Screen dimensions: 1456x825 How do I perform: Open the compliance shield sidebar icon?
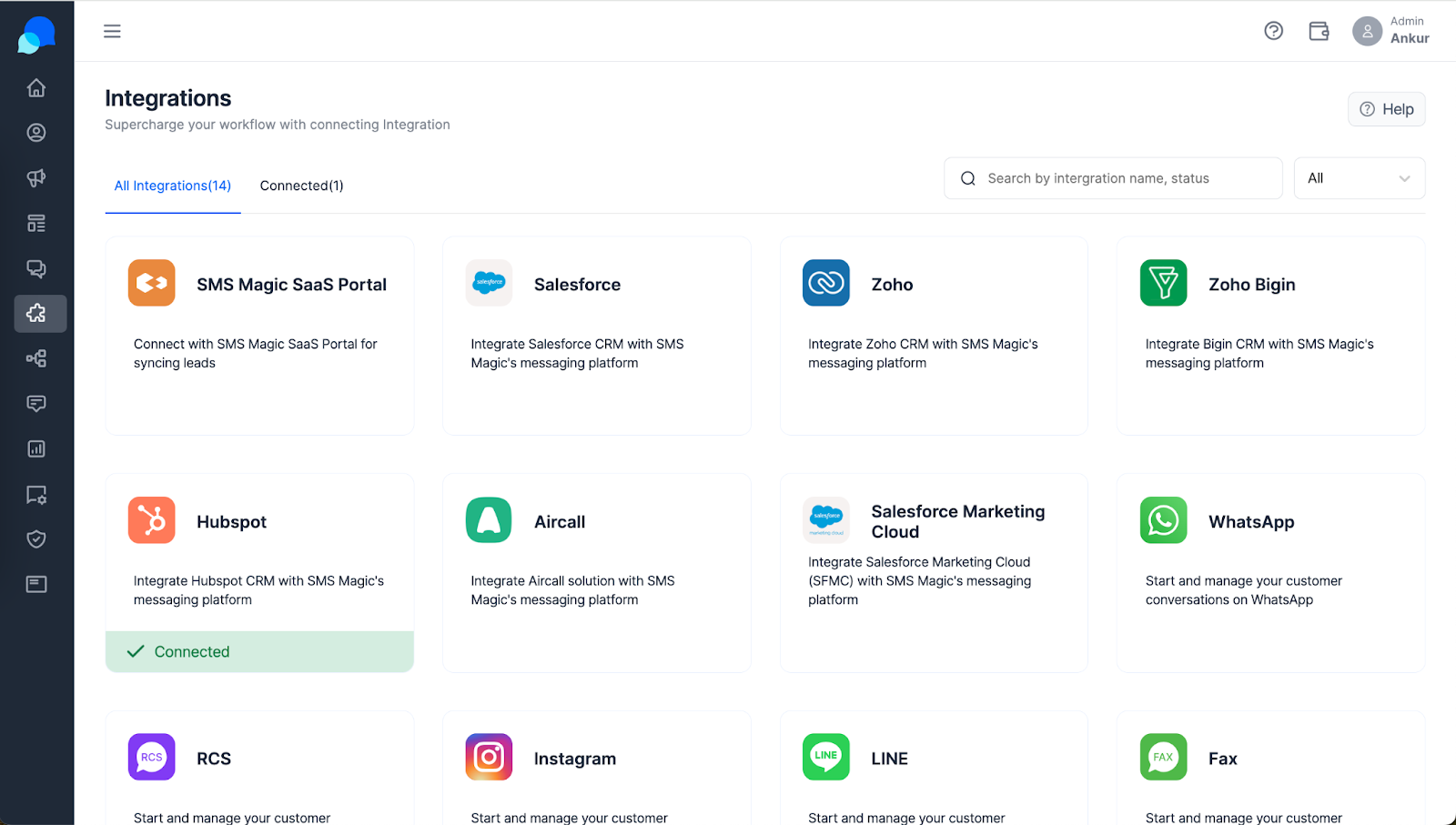click(36, 539)
